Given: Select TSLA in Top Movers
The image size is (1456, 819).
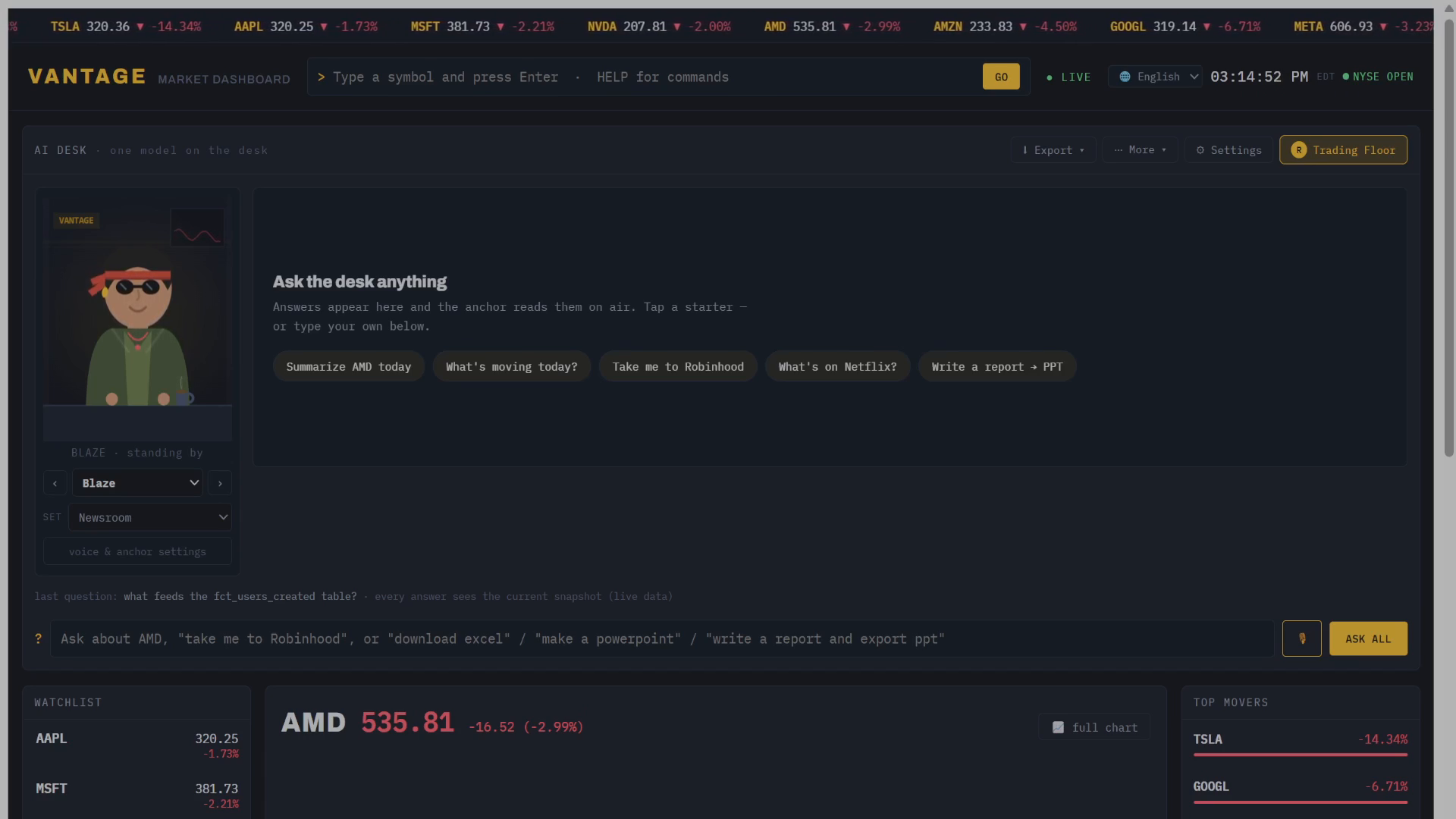Looking at the screenshot, I should coord(1300,743).
